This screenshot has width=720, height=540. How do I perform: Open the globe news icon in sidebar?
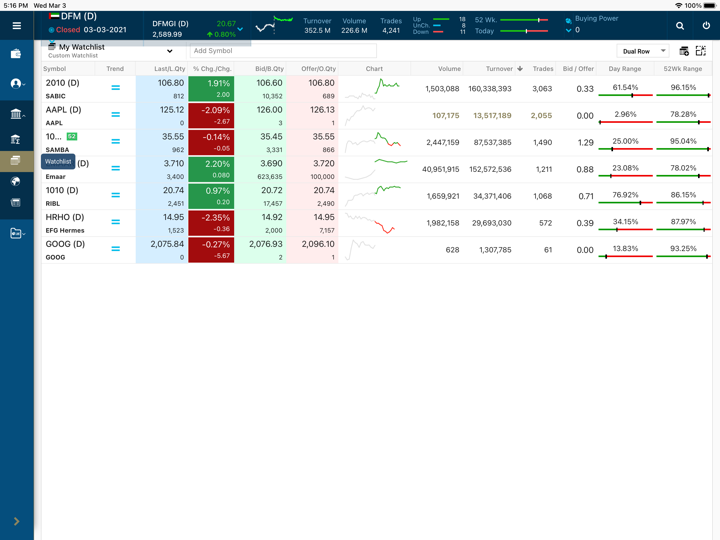16,182
